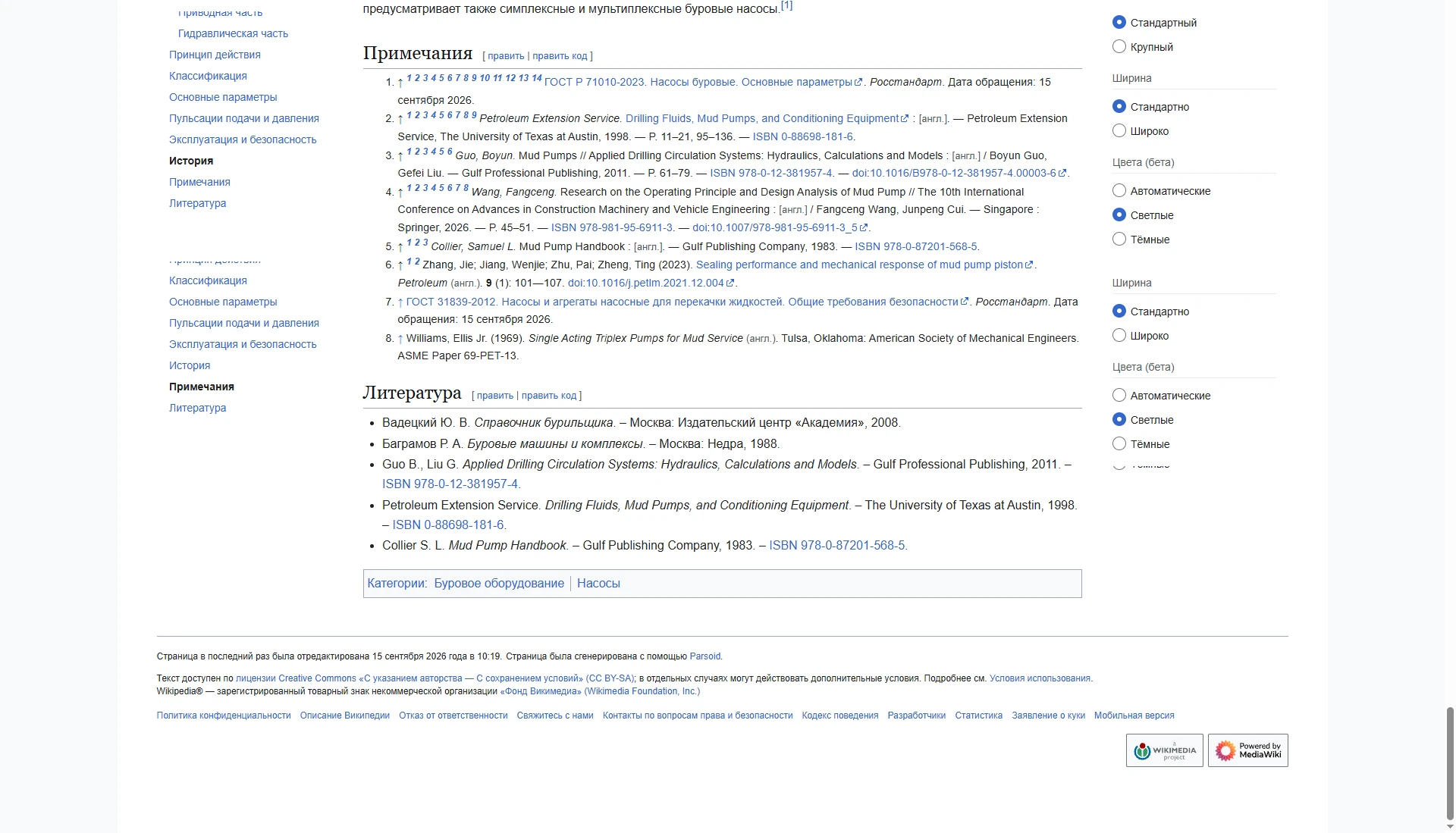
Task: Click править next to Литература heading
Action: [x=495, y=396]
